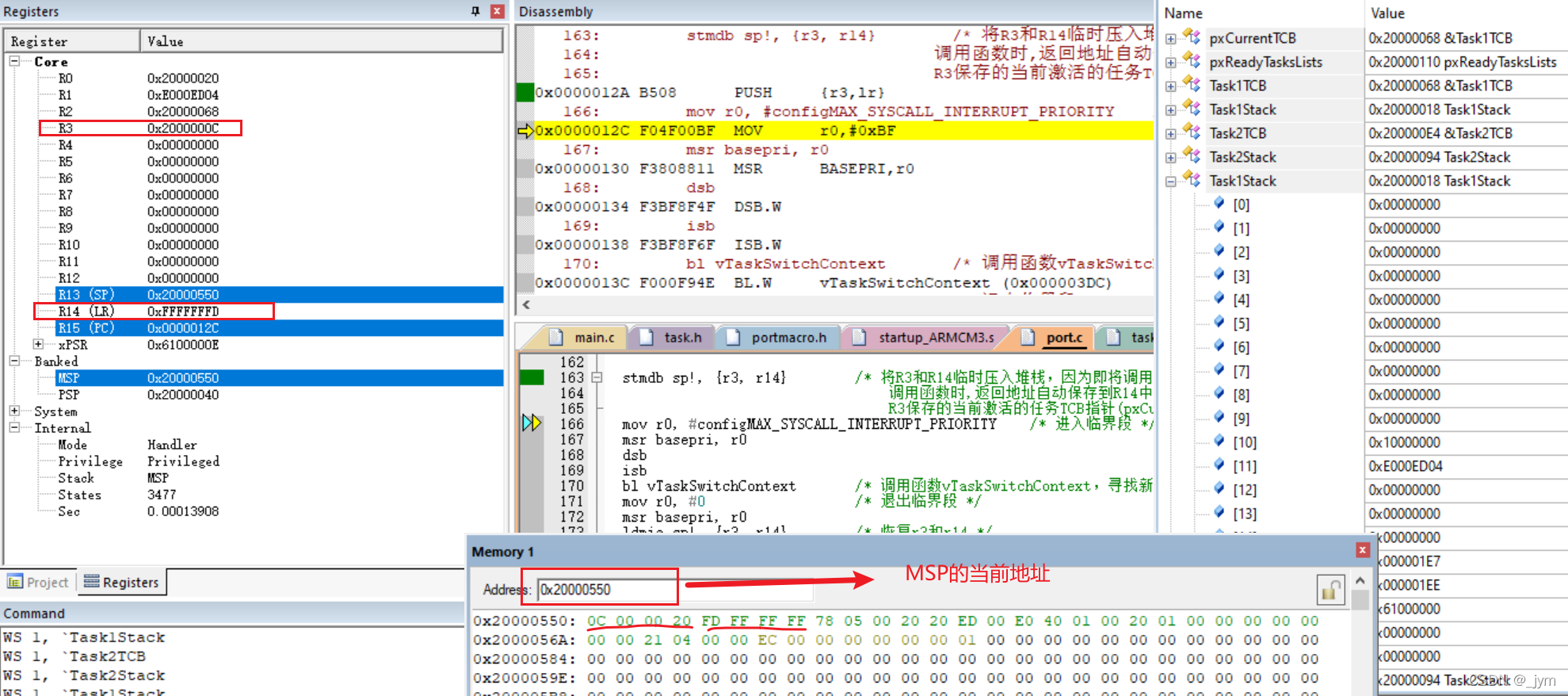Click the highlighted MOV r0,#0xBF disassembly line
1568x696 pixels.
point(844,130)
